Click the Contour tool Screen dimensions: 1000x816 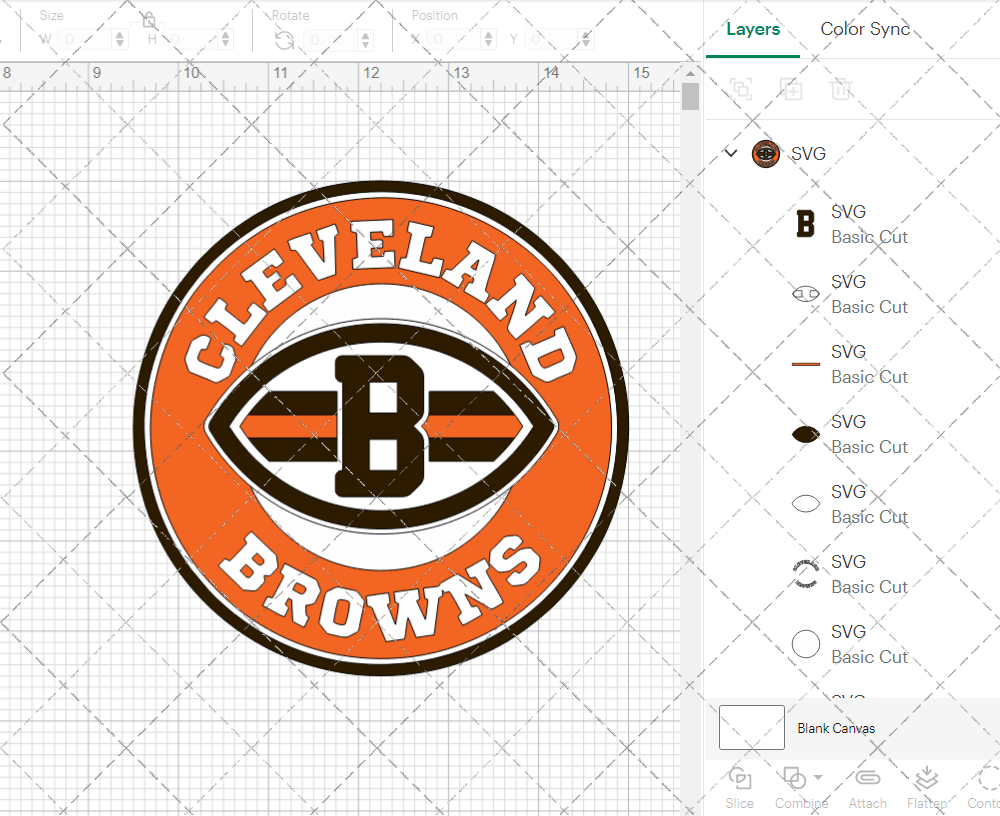click(x=986, y=789)
